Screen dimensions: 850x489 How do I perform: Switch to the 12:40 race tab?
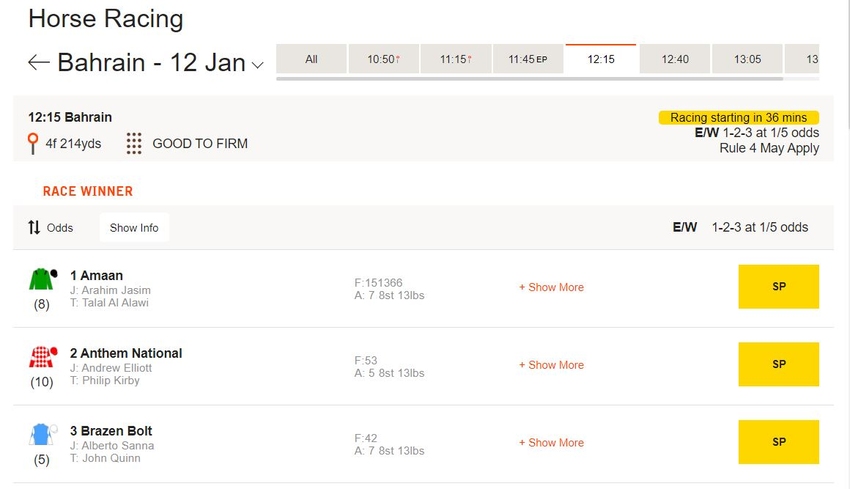675,59
